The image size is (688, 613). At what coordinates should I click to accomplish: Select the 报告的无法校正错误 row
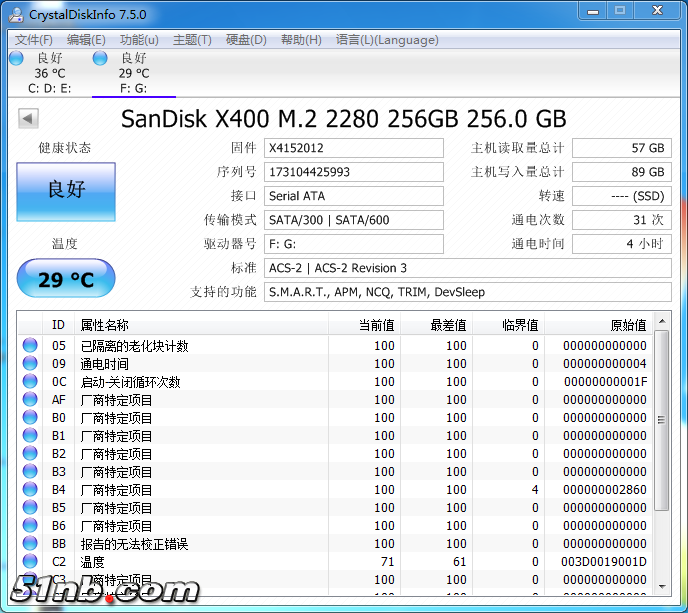[x=336, y=544]
